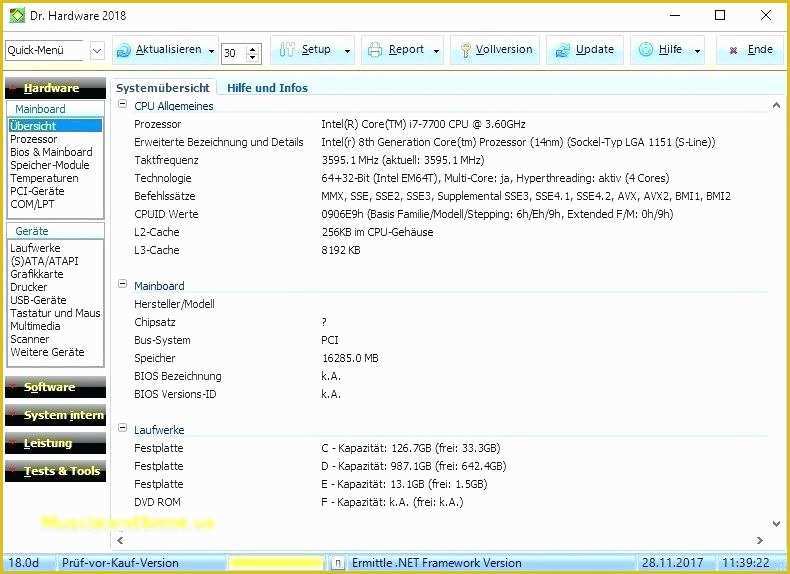790x574 pixels.
Task: Collapse the Laufwerke section in overview
Action: click(x=122, y=428)
